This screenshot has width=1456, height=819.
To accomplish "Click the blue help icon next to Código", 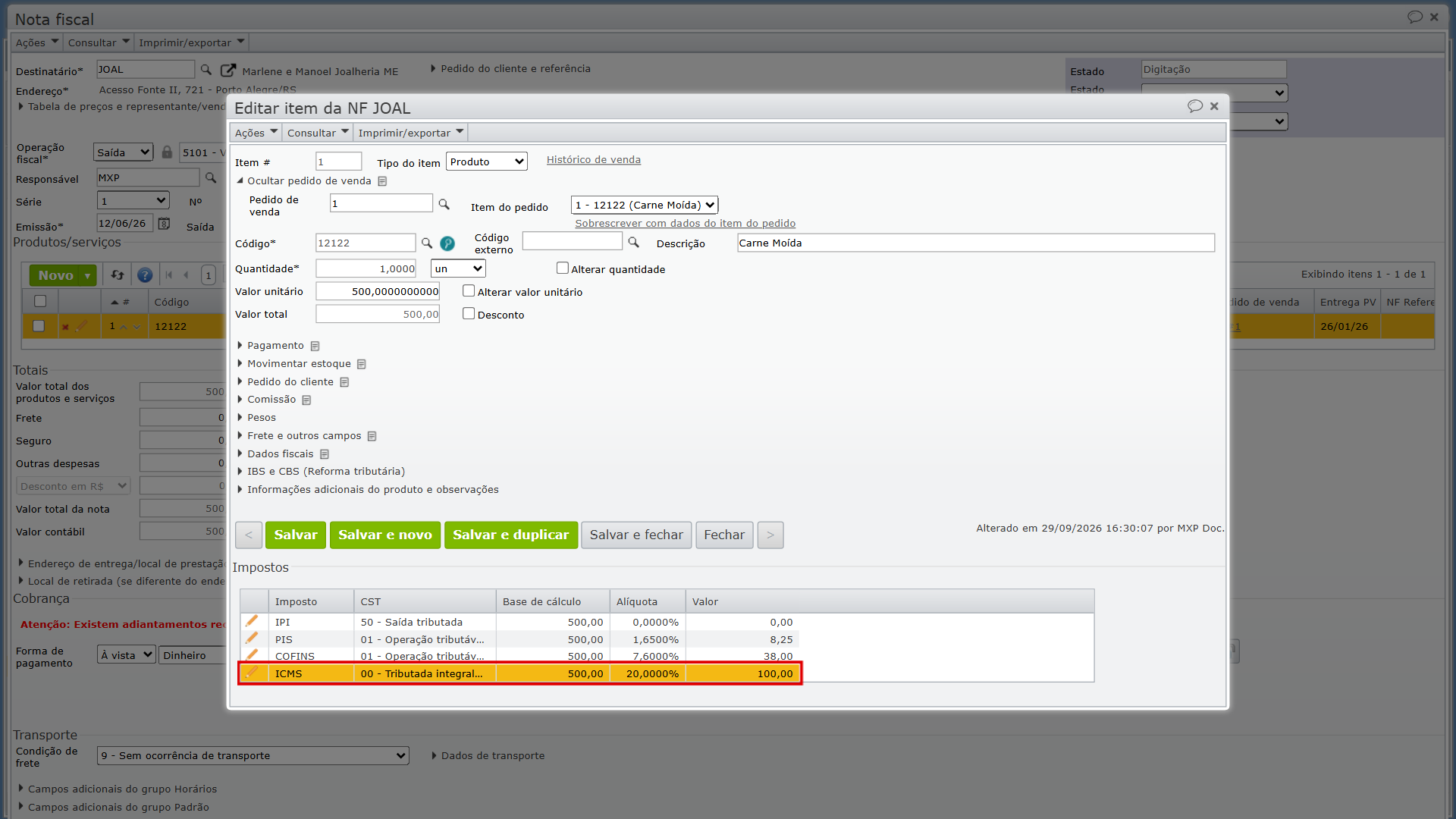I will click(x=447, y=243).
